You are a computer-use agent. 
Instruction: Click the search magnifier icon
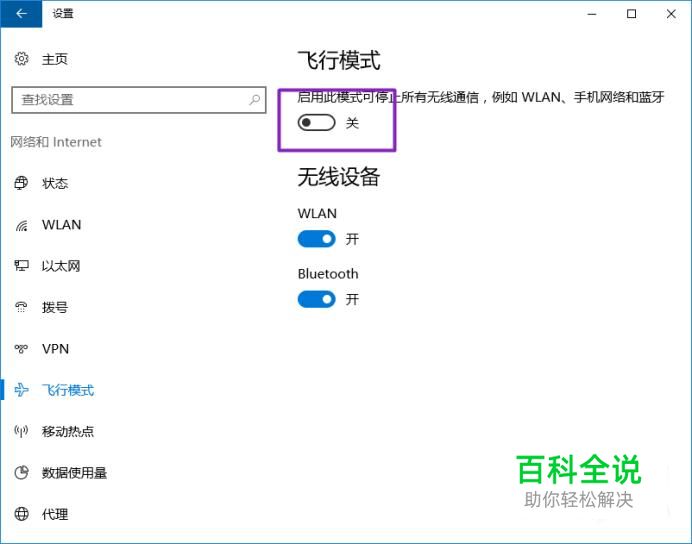click(x=254, y=100)
